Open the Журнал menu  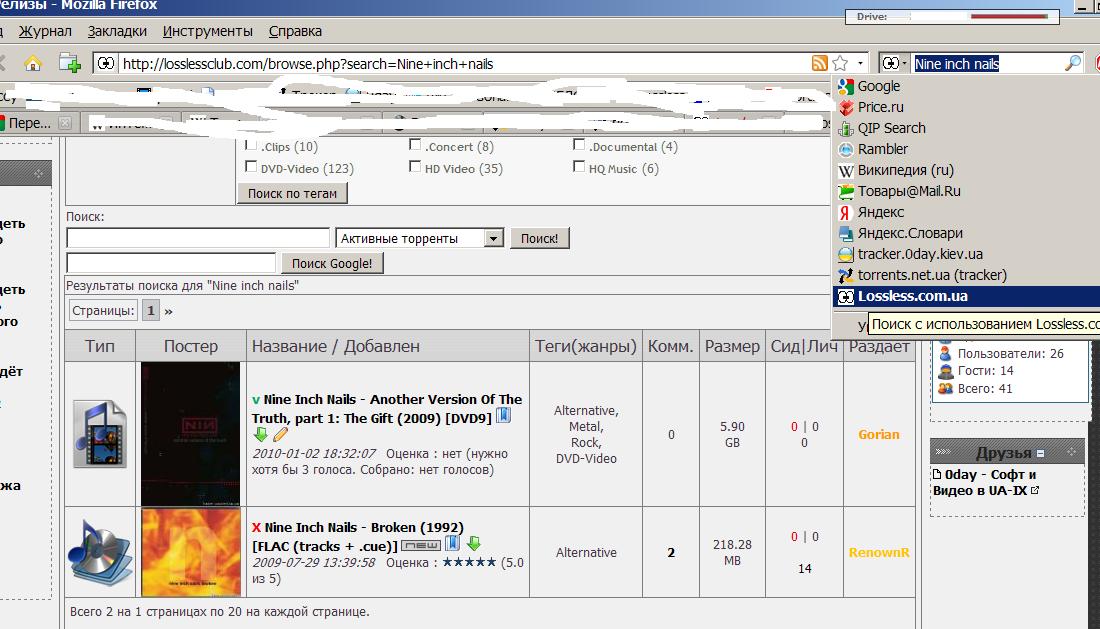(x=45, y=31)
